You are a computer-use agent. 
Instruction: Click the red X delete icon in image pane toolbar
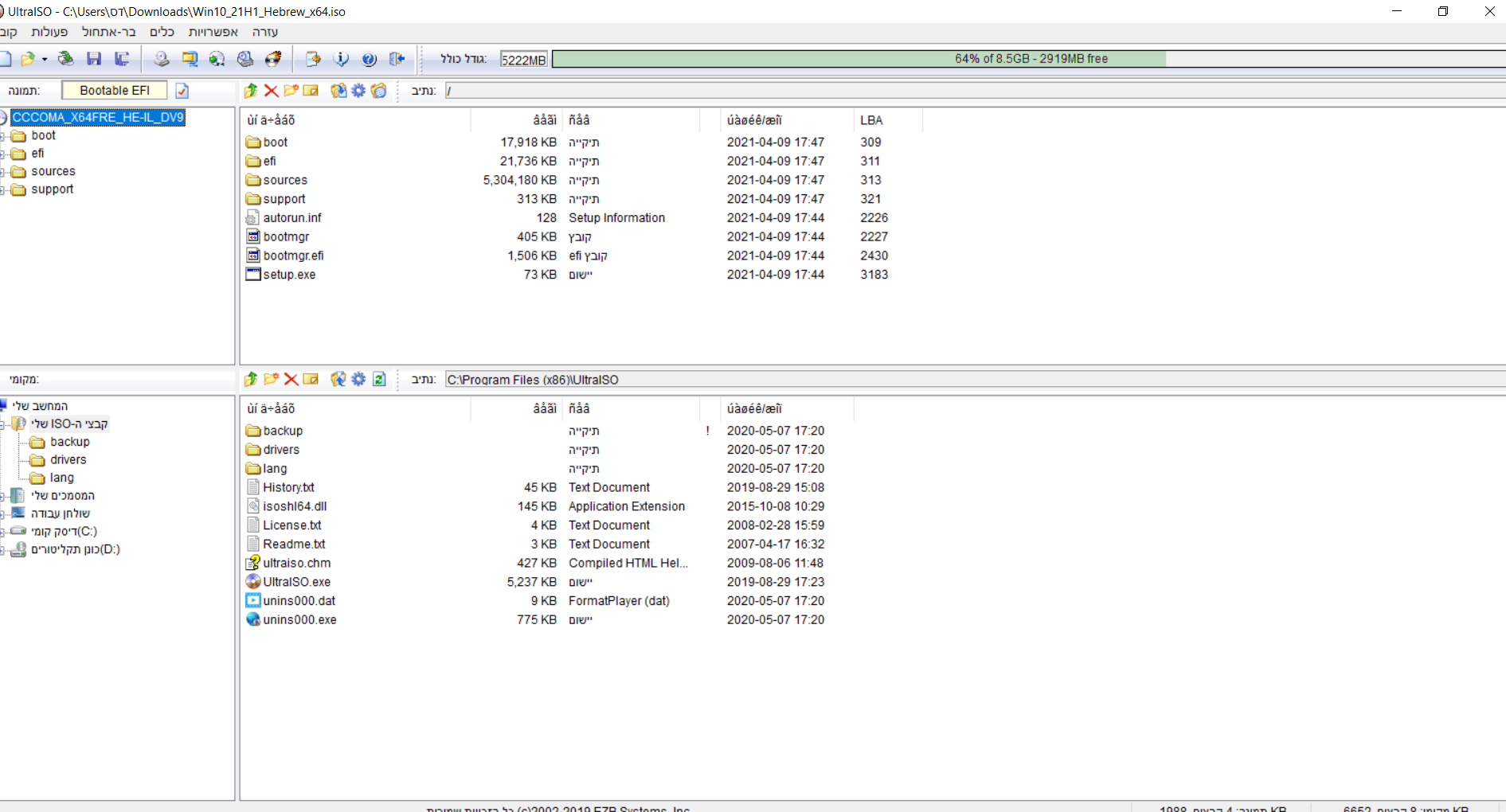pos(271,91)
